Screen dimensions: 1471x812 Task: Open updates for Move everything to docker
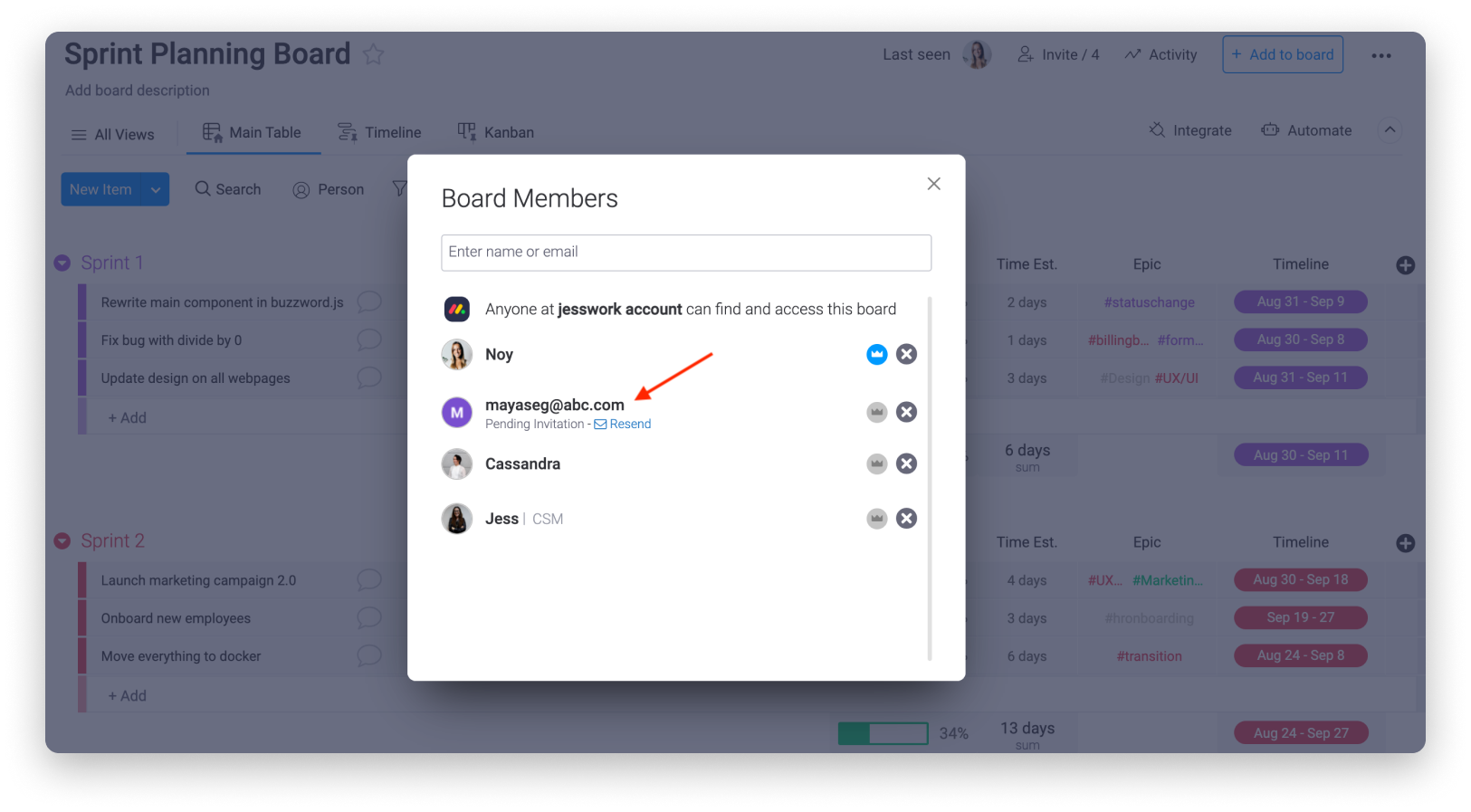tap(369, 655)
